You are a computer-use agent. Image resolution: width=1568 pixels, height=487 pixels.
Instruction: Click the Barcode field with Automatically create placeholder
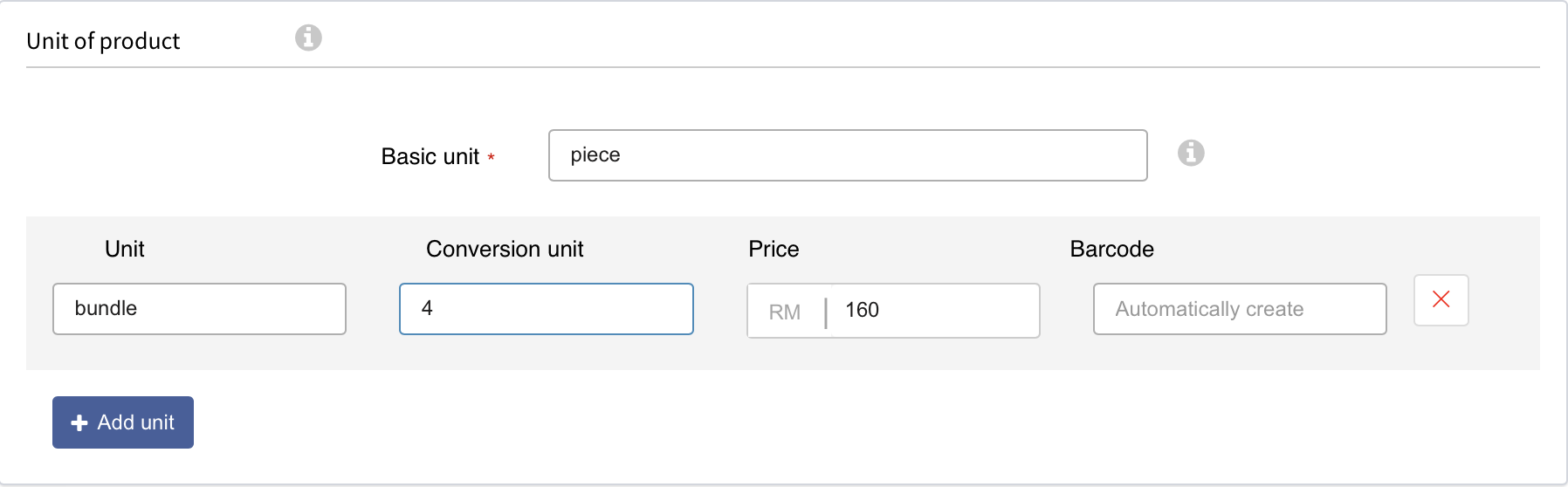point(1240,309)
